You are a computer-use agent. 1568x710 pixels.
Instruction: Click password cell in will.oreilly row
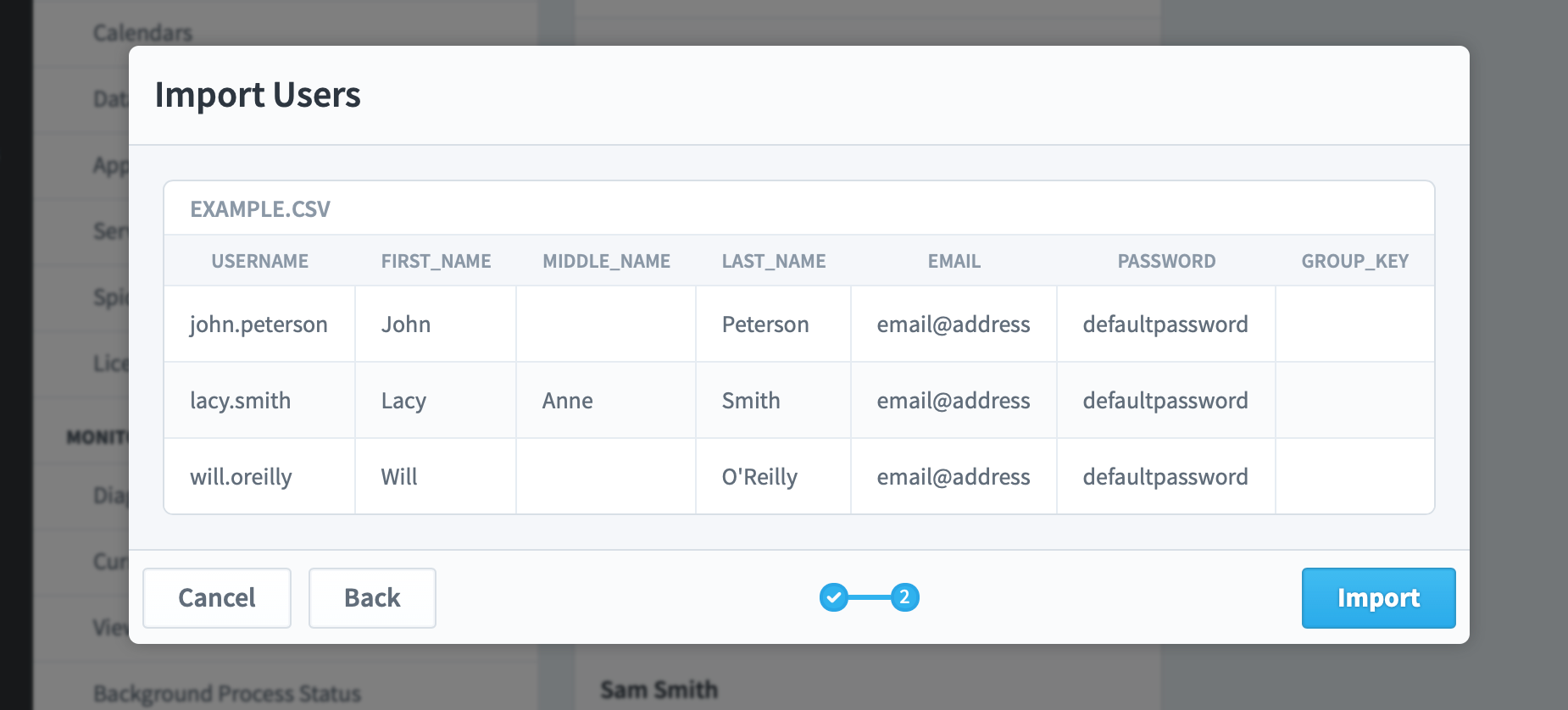[x=1166, y=476]
